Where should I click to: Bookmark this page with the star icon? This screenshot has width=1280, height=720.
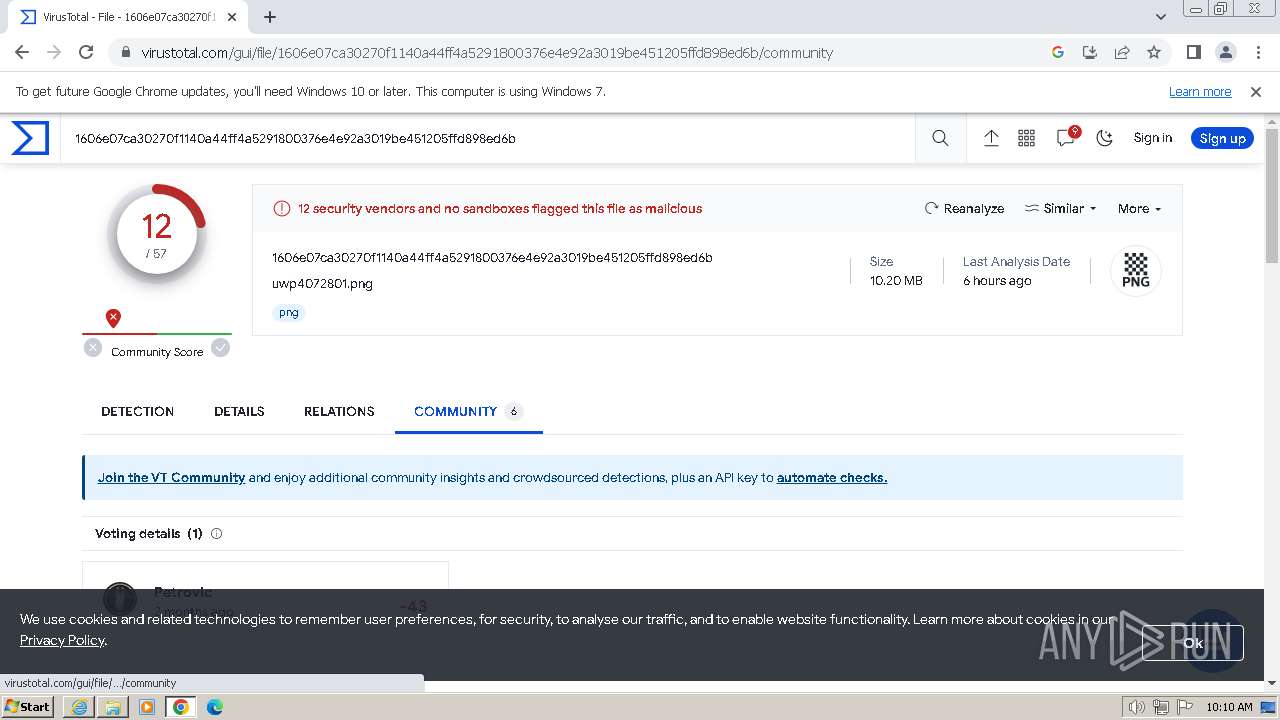click(x=1154, y=53)
